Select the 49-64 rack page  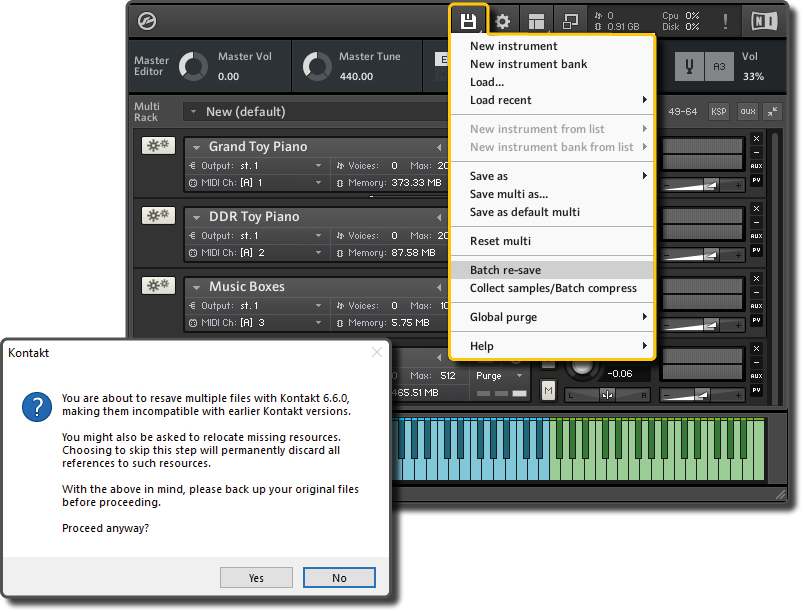click(x=683, y=111)
